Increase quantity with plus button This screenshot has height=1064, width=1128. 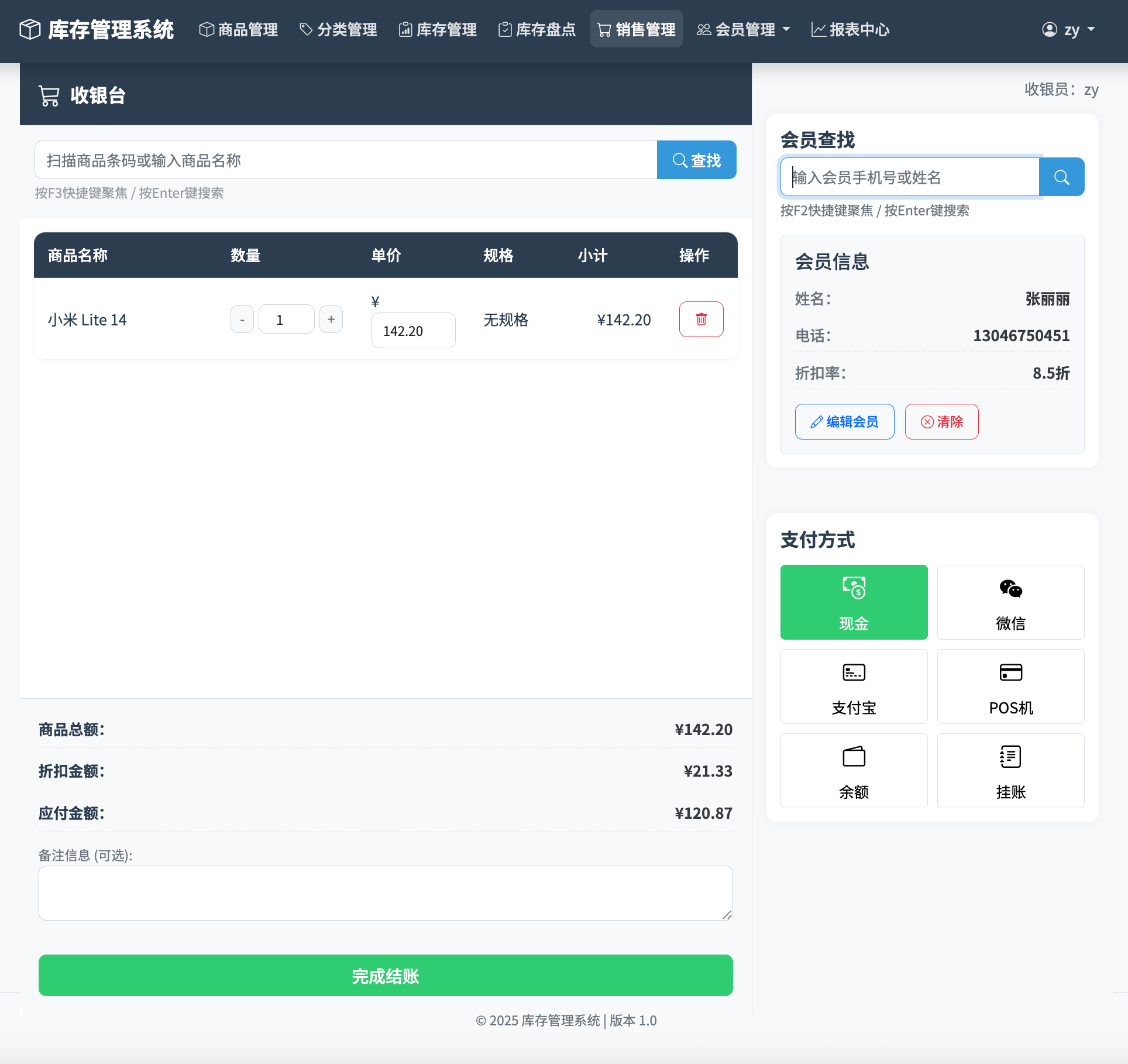[331, 319]
